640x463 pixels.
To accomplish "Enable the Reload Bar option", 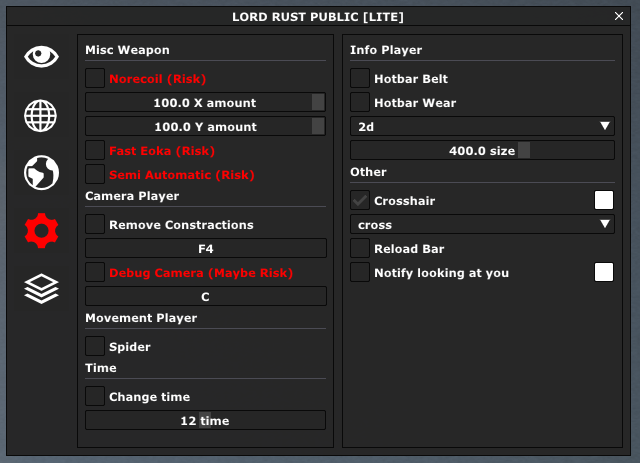I will coord(360,248).
